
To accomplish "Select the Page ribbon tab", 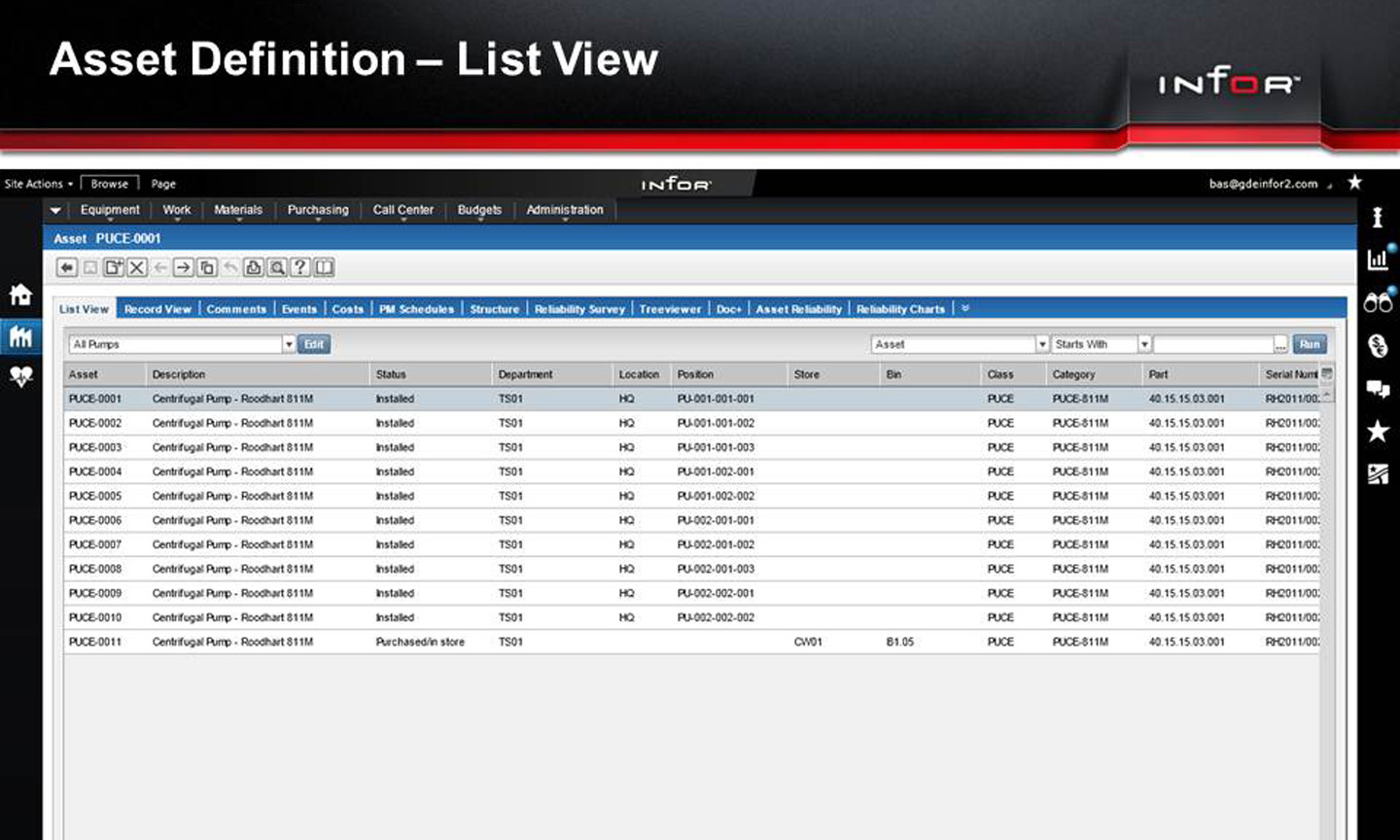I will 163,184.
